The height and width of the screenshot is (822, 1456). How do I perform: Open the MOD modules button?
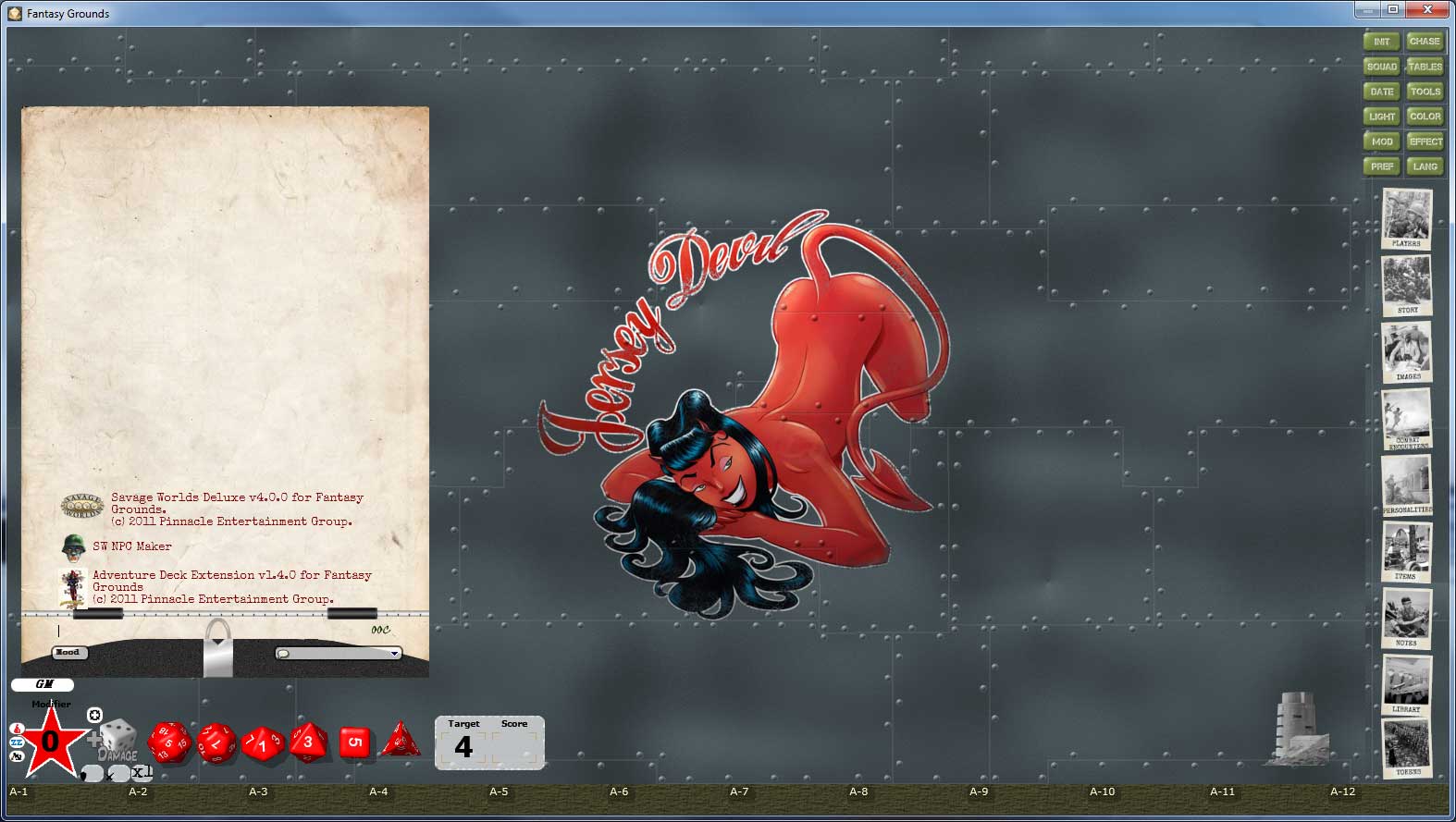coord(1381,141)
